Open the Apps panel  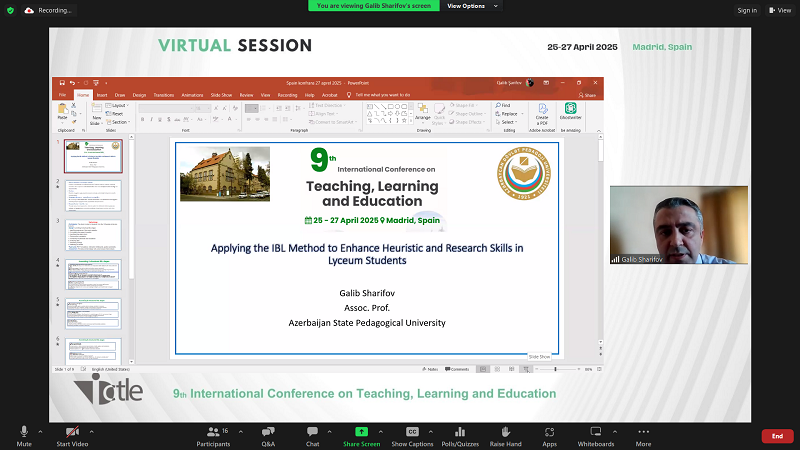click(x=549, y=434)
